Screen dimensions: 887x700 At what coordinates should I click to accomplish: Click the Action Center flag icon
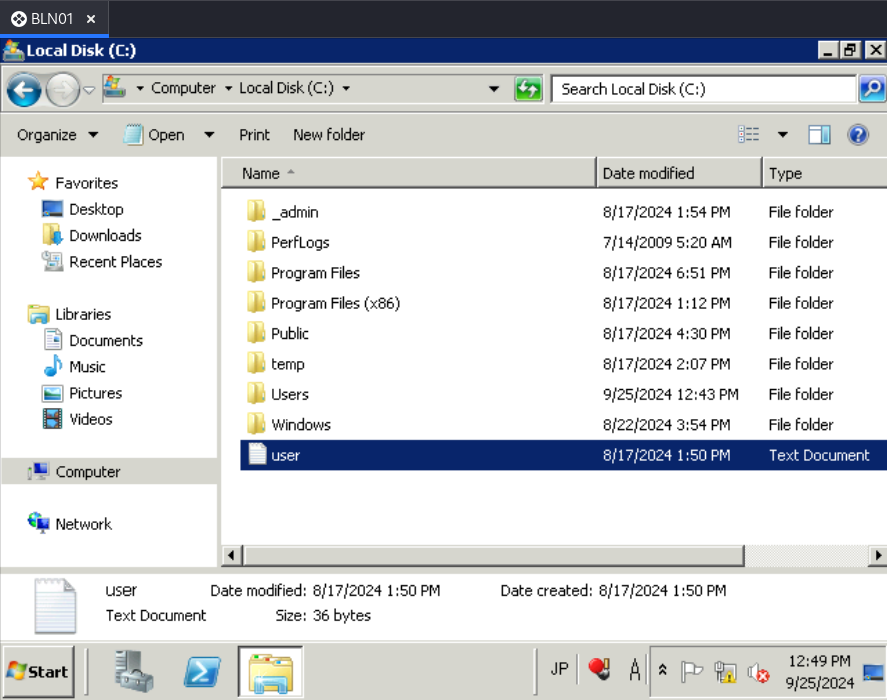click(691, 672)
